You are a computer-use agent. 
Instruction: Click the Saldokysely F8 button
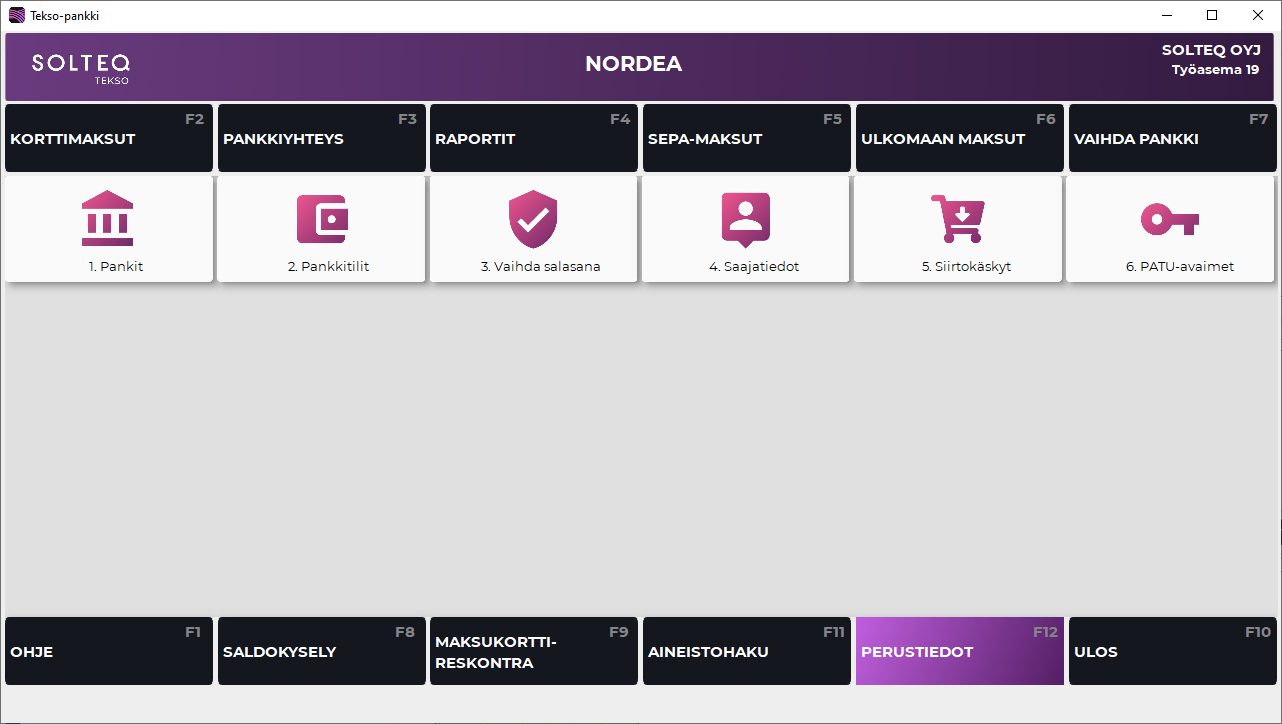[x=321, y=651]
